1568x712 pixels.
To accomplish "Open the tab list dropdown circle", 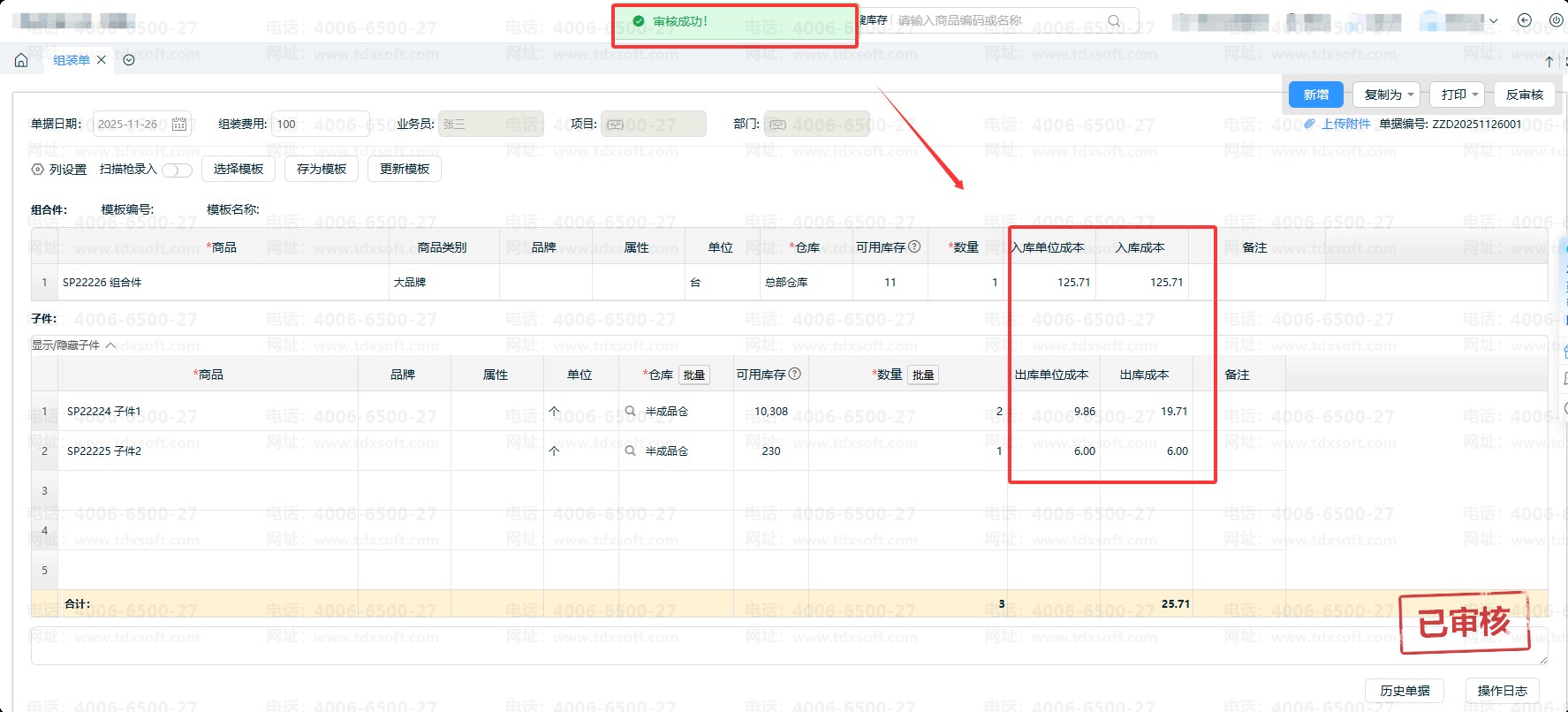I will point(129,60).
